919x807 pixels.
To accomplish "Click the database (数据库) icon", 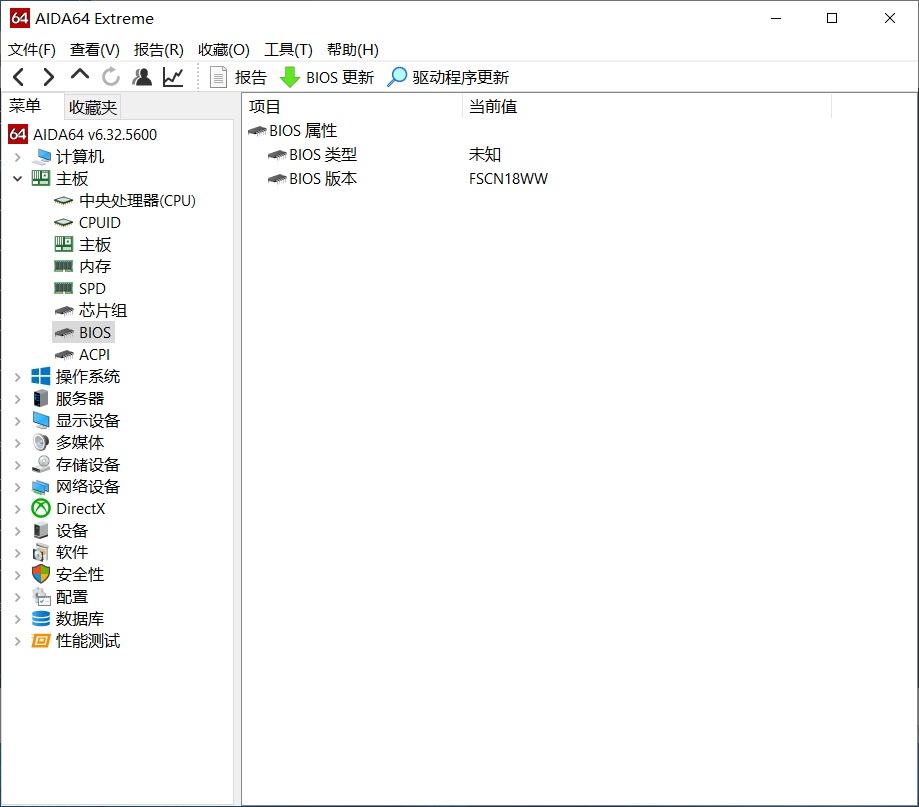I will (x=40, y=618).
